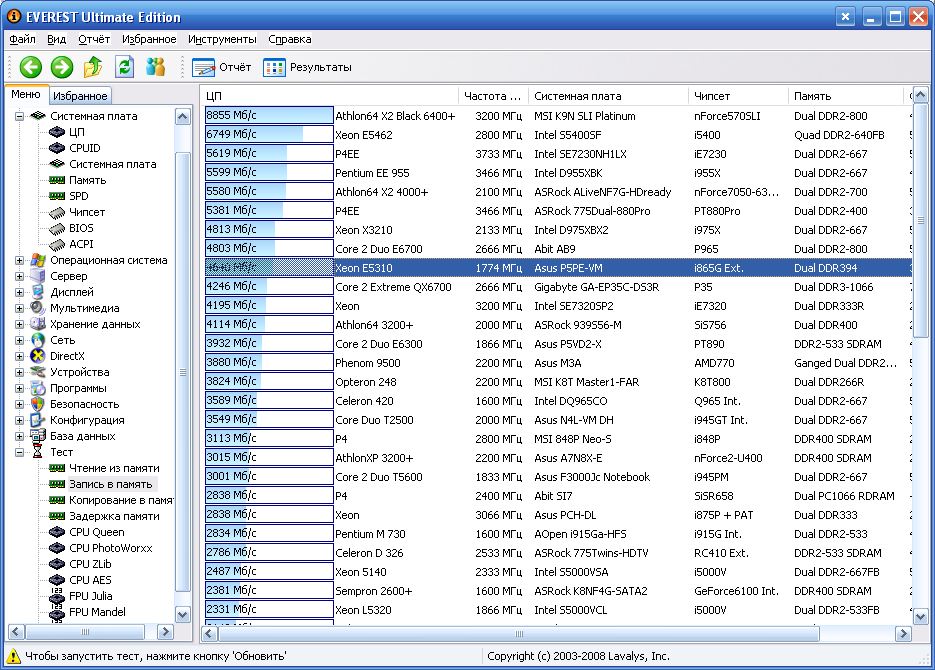This screenshot has width=935, height=670.
Task: Select Безопасность shield icon in tree
Action: tap(38, 404)
